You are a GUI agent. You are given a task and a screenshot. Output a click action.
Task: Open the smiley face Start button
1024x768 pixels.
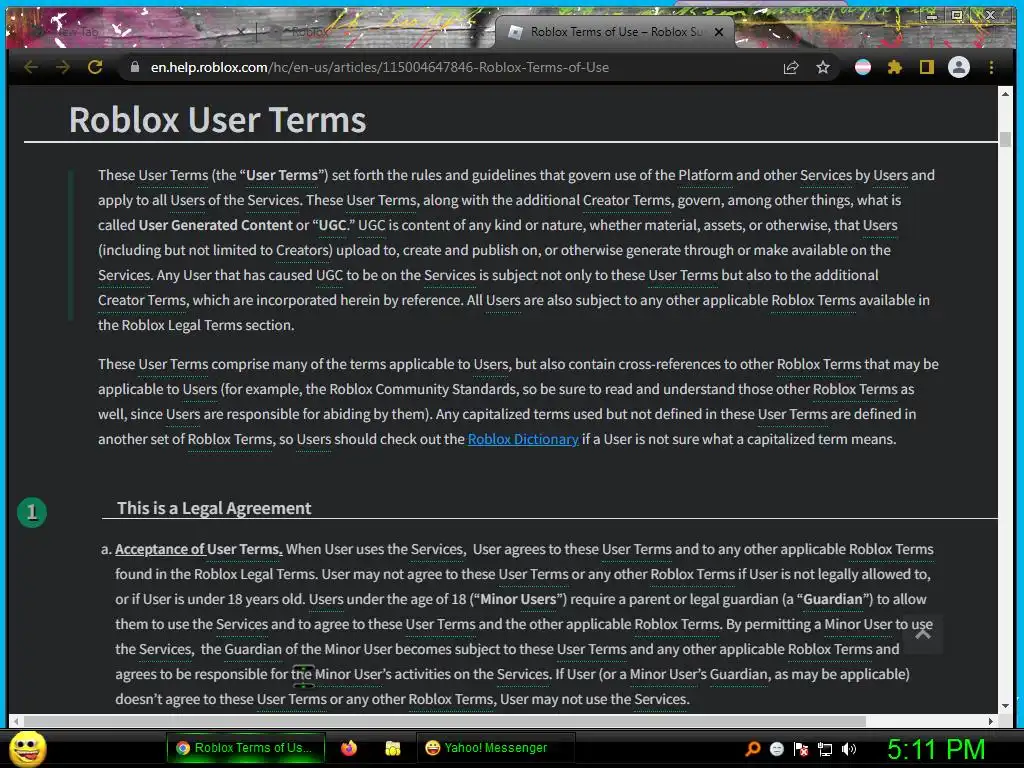tap(28, 749)
